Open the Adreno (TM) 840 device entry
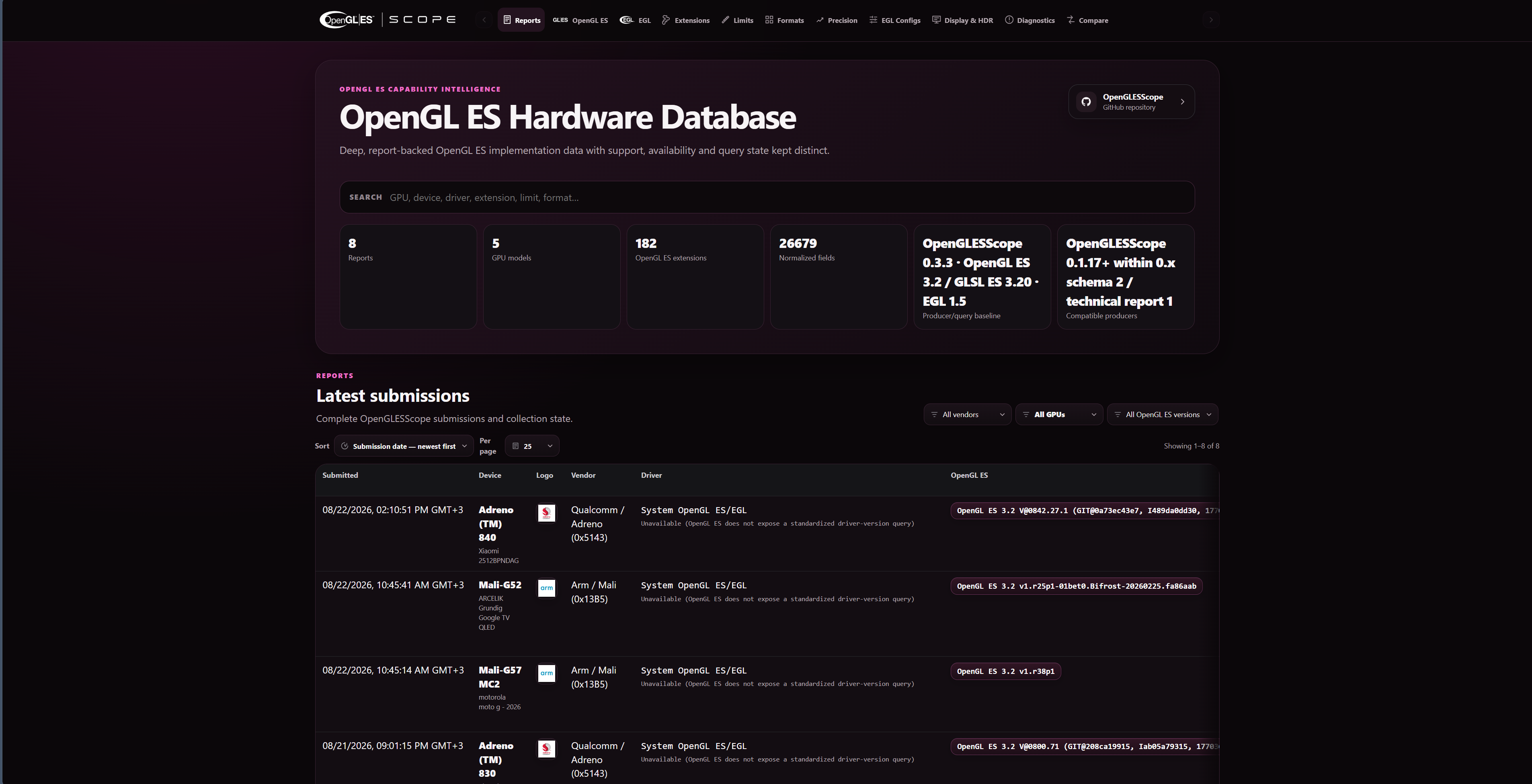 click(x=496, y=524)
